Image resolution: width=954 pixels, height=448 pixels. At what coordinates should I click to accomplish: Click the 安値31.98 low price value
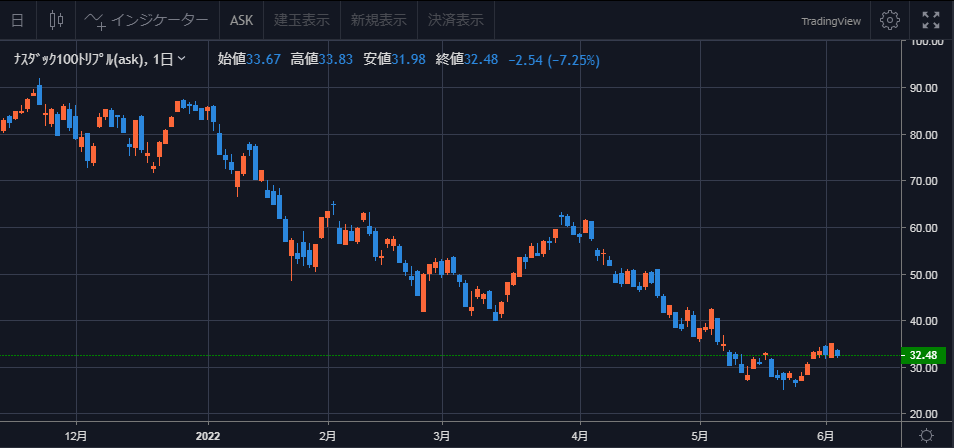tap(394, 60)
